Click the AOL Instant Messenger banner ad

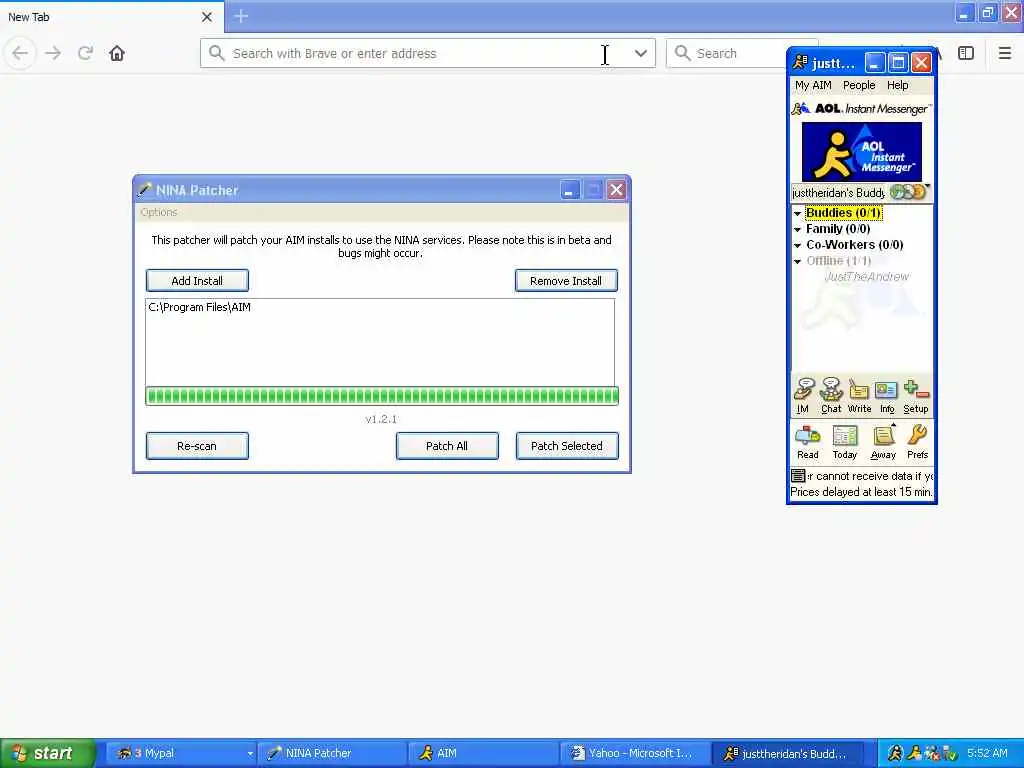click(x=861, y=152)
